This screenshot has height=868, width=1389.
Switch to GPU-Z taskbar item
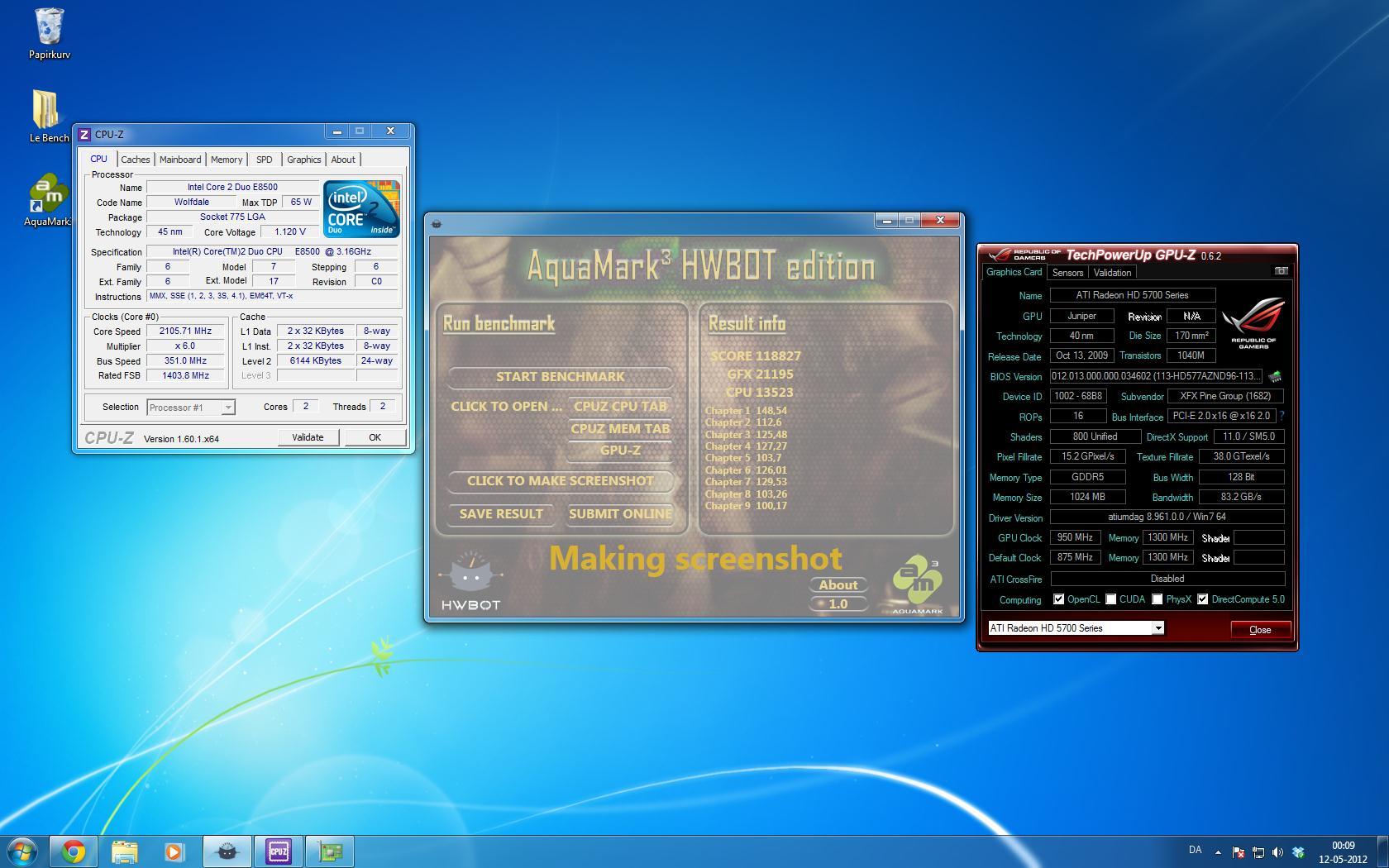coord(330,851)
